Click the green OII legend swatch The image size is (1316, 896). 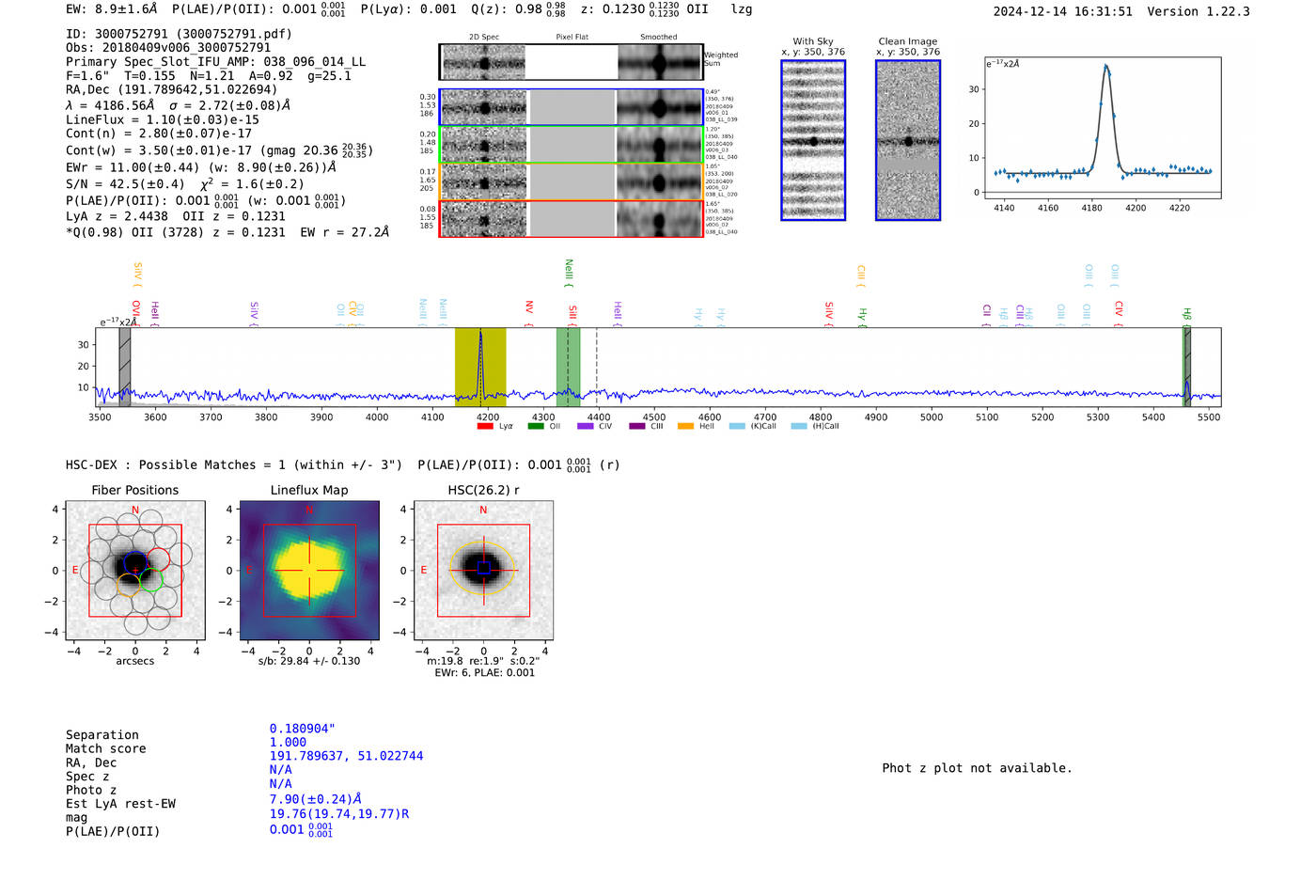(x=536, y=427)
